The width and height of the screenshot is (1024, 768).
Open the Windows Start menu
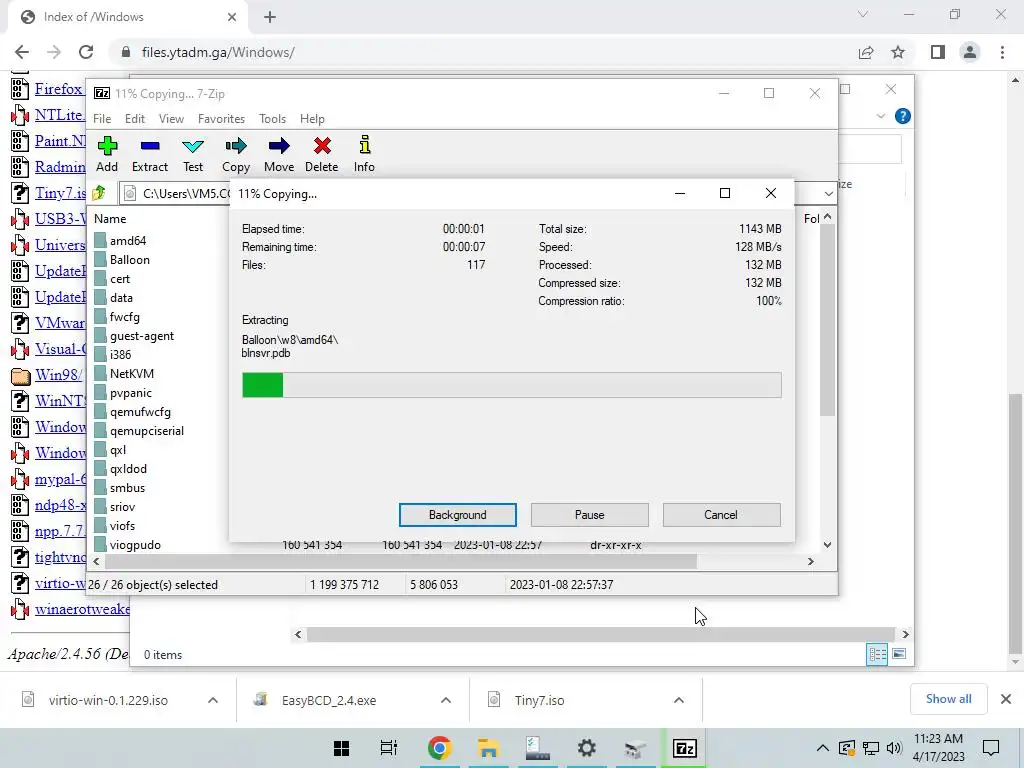(341, 748)
